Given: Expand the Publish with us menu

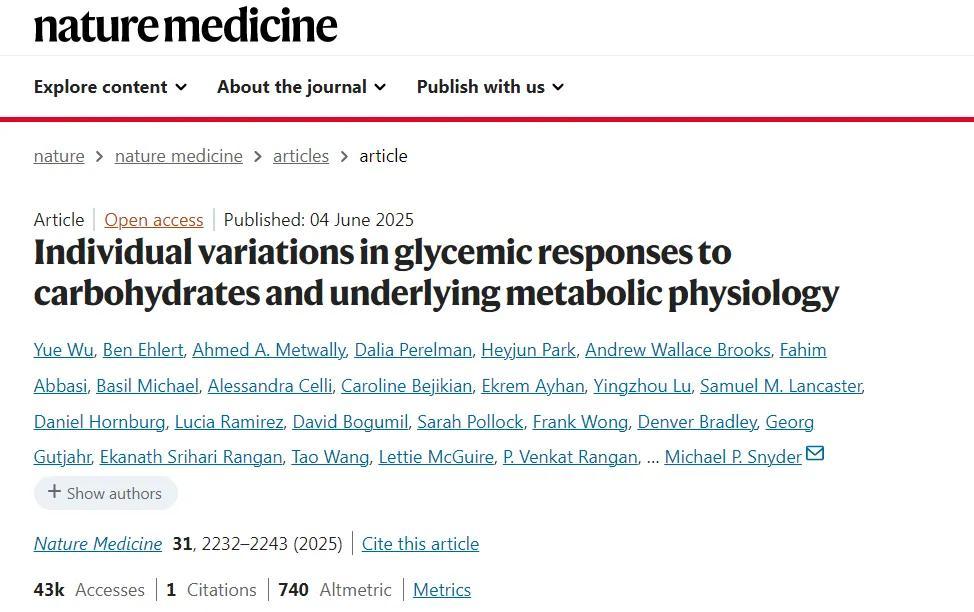Looking at the screenshot, I should click(490, 87).
